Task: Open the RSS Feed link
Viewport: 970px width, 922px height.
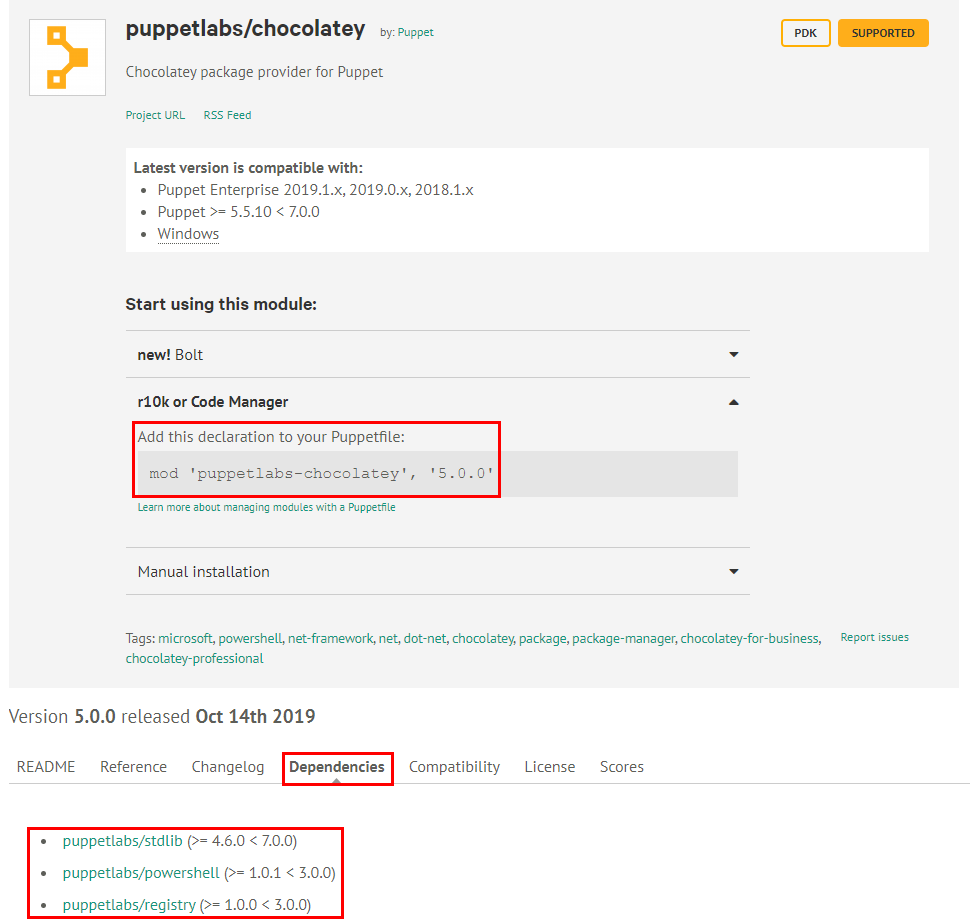Action: coord(227,115)
